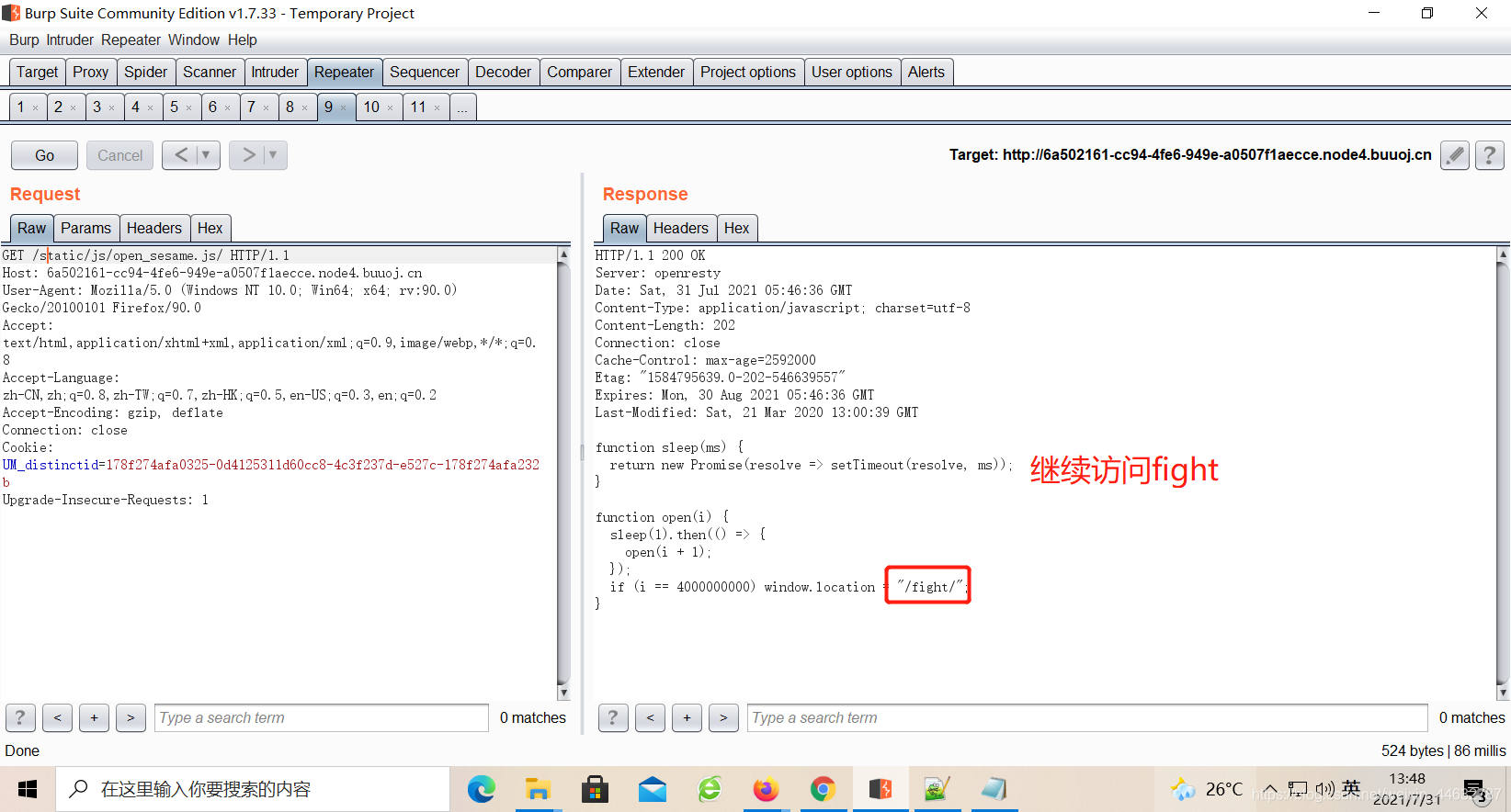The width and height of the screenshot is (1511, 812).
Task: Go forward in request history
Action: (248, 155)
